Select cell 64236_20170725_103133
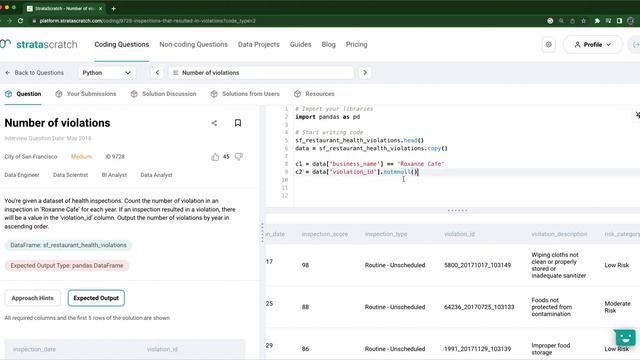 click(479, 307)
